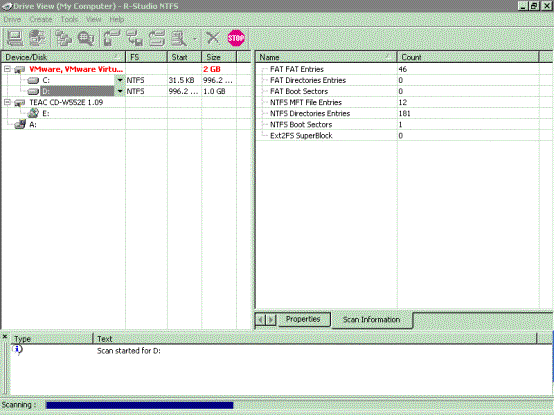Open the Create menu
The height and width of the screenshot is (415, 554).
pos(41,19)
